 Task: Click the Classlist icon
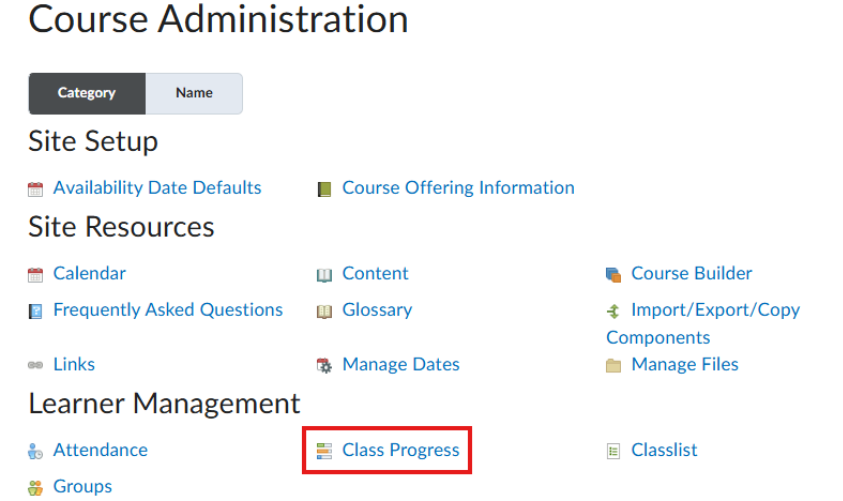(x=614, y=452)
